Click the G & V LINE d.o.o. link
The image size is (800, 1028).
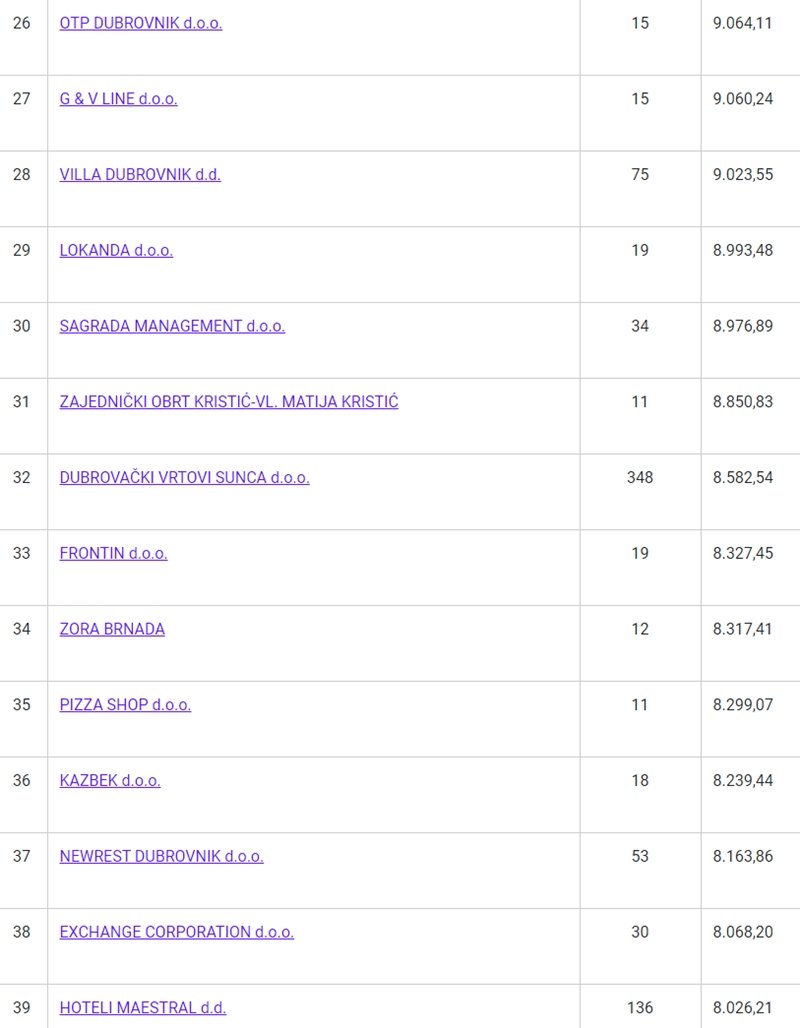(118, 99)
